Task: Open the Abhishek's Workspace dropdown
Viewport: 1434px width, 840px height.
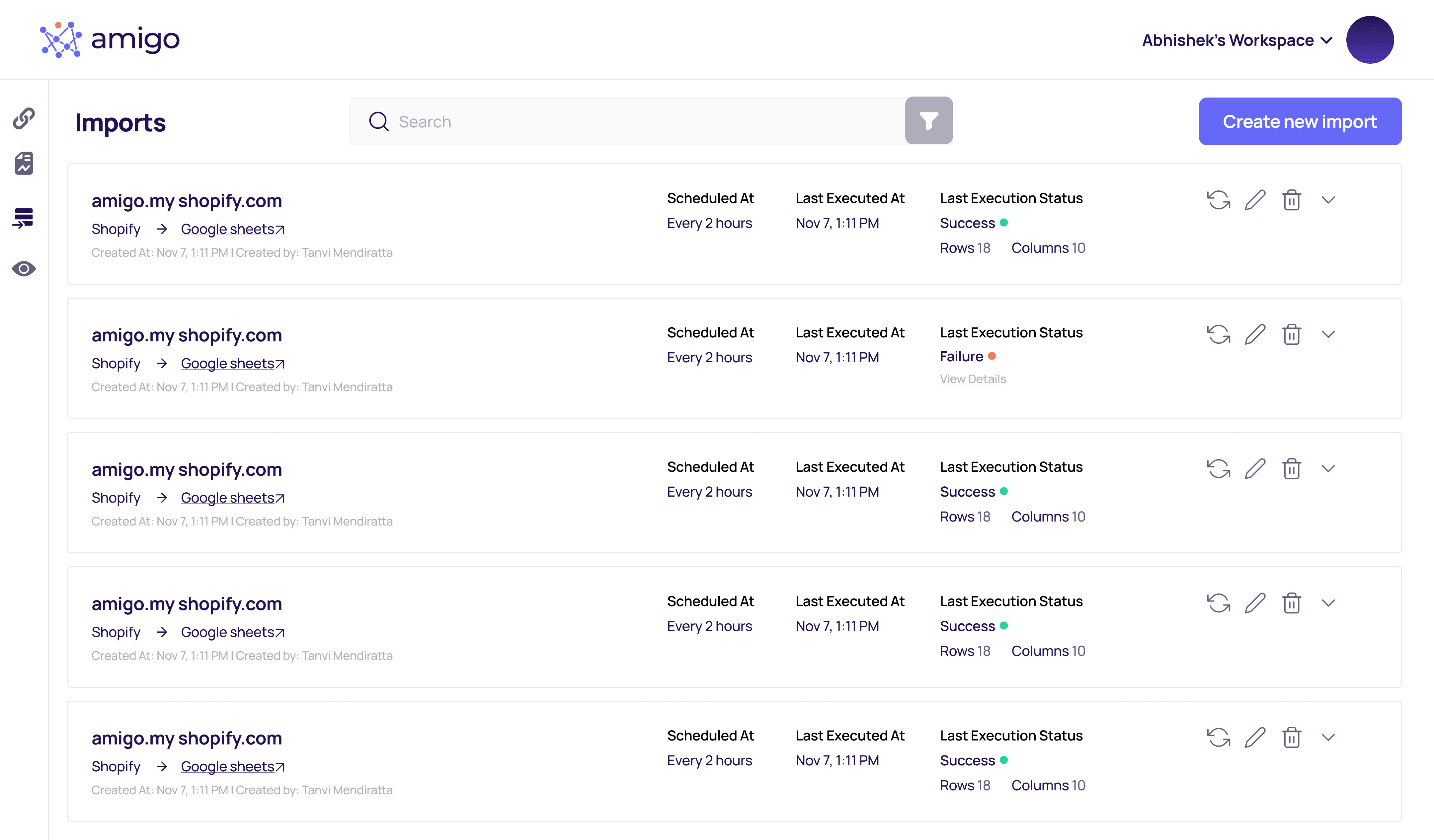Action: point(1237,40)
